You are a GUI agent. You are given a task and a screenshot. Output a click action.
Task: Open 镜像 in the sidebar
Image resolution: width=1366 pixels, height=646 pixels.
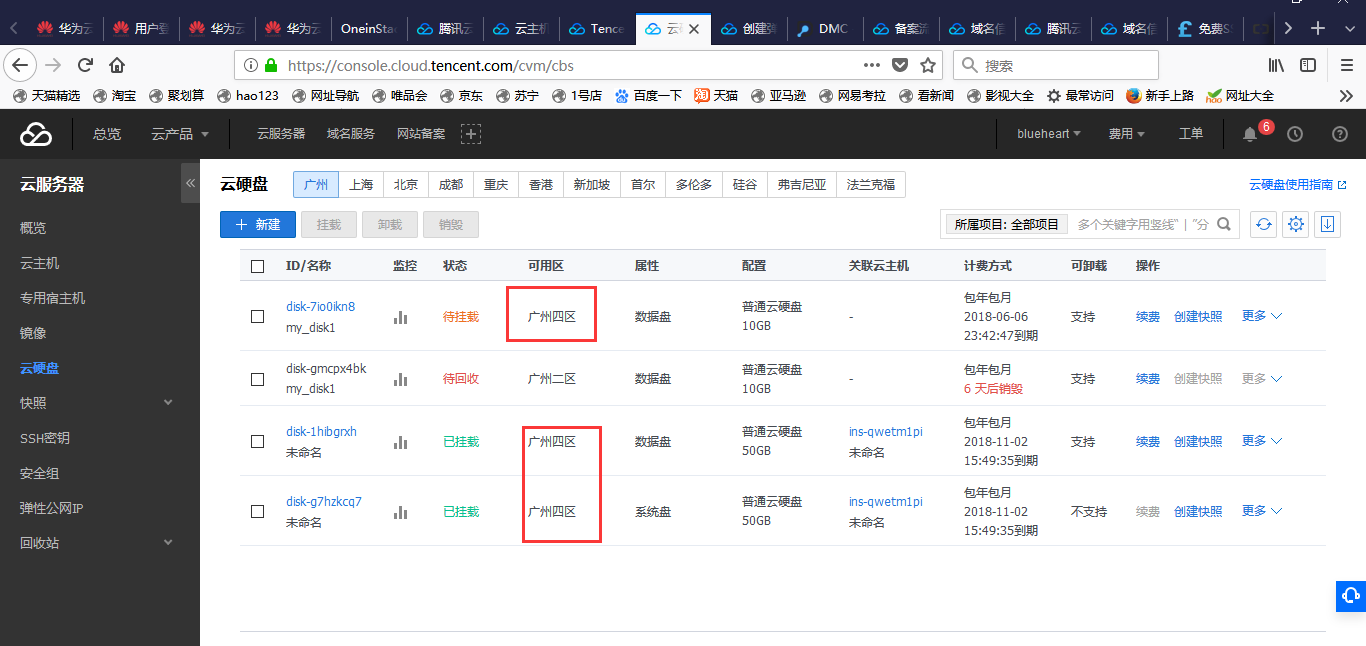tap(33, 333)
